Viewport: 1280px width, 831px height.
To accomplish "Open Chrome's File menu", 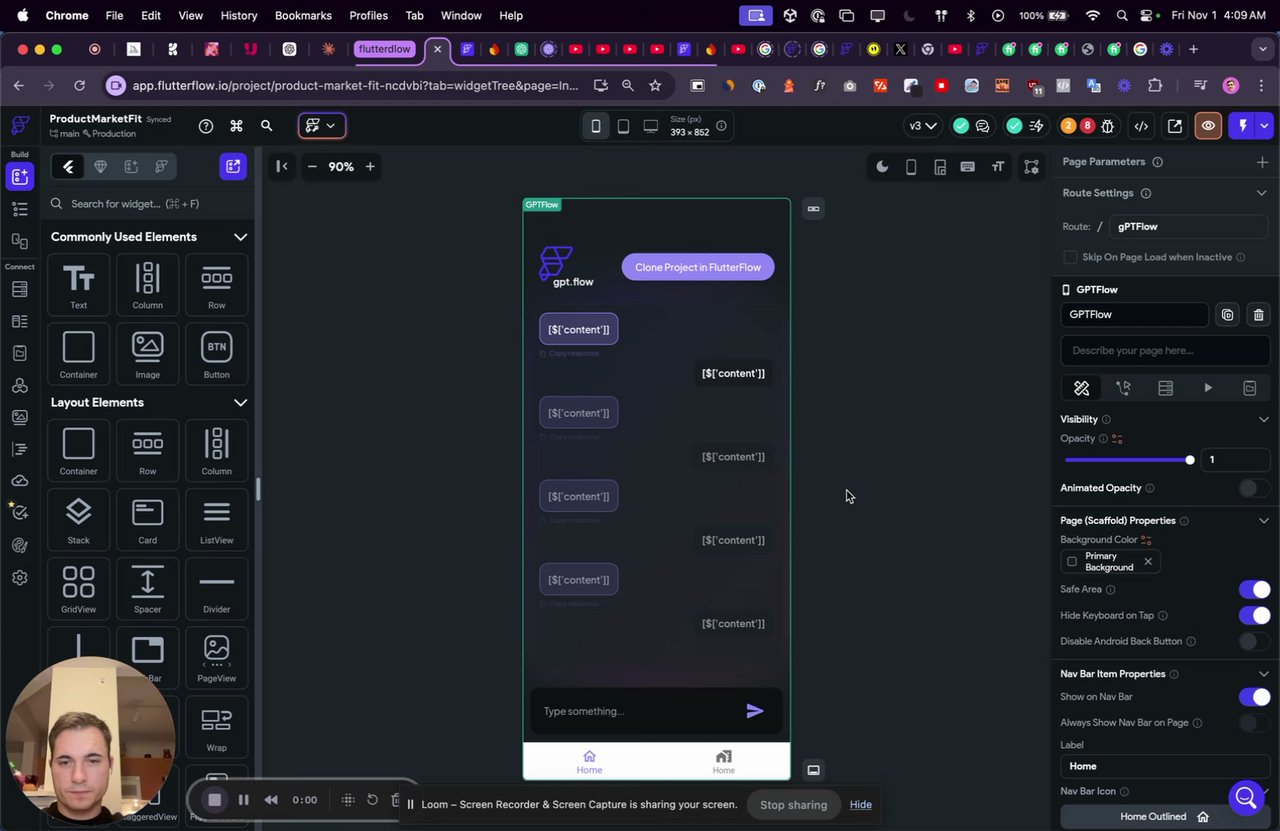I will pos(115,16).
